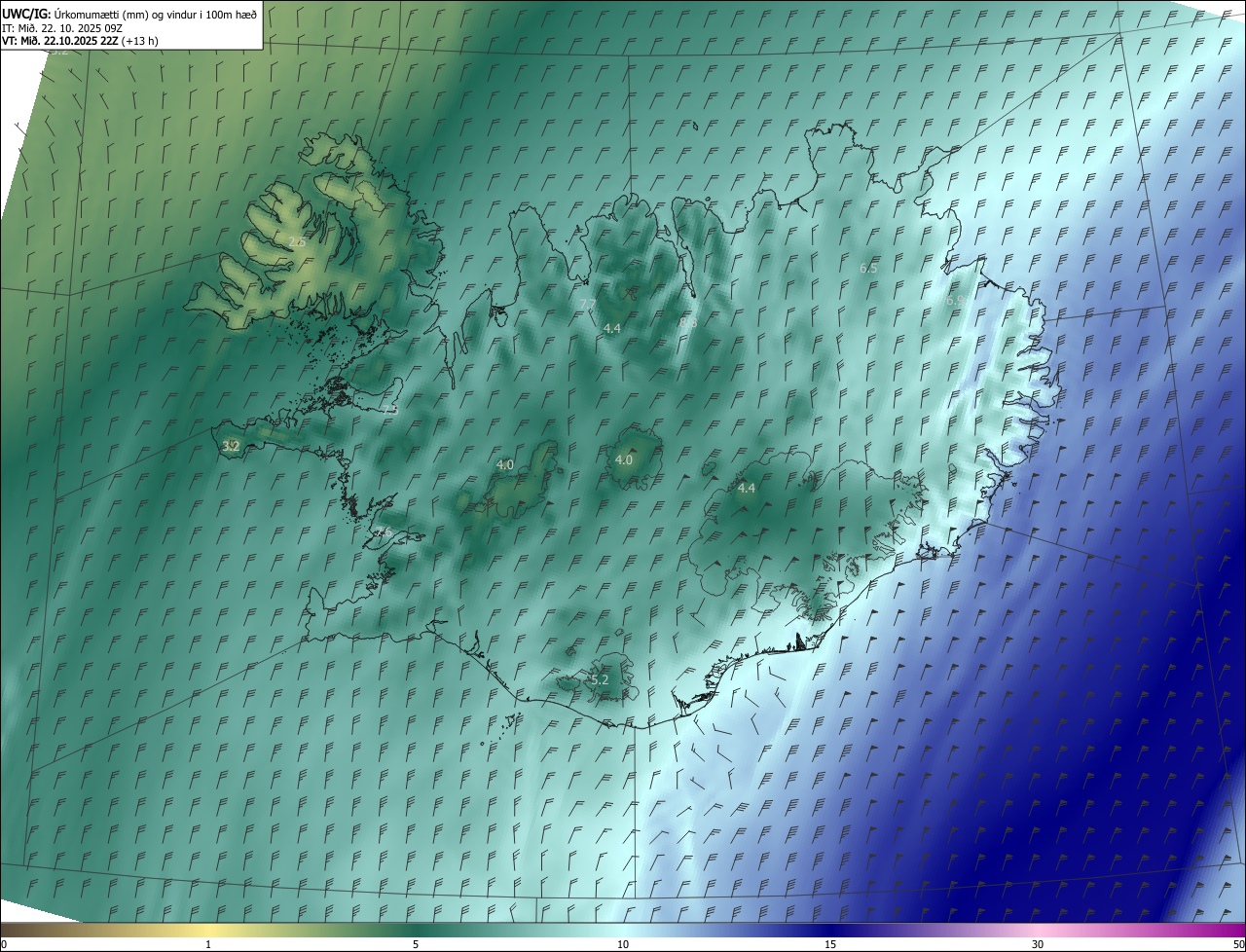
Task: Click the 4.4 value just below 7.7
Action: click(612, 329)
